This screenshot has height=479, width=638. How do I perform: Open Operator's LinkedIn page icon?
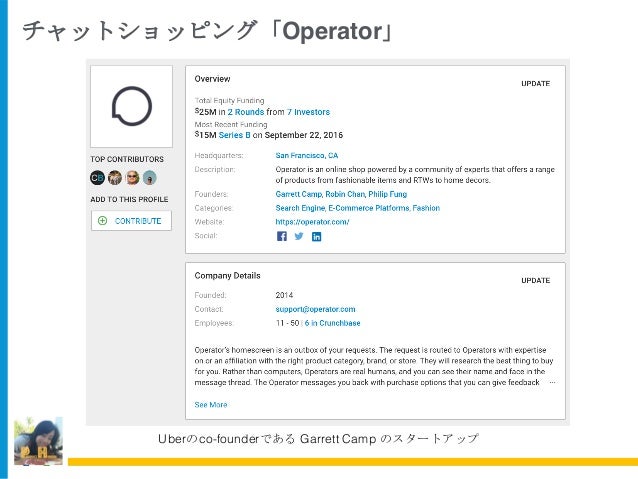[x=317, y=236]
